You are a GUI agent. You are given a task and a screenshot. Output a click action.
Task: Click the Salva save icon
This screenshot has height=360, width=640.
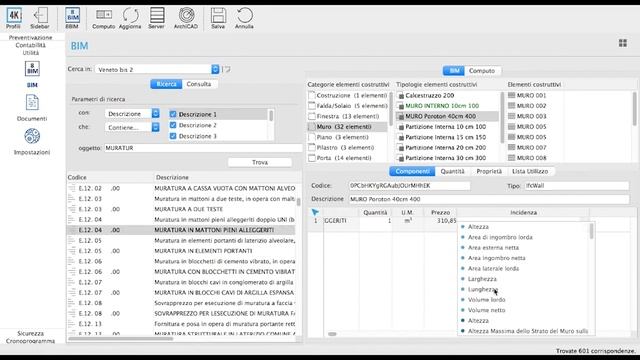pyautogui.click(x=218, y=18)
